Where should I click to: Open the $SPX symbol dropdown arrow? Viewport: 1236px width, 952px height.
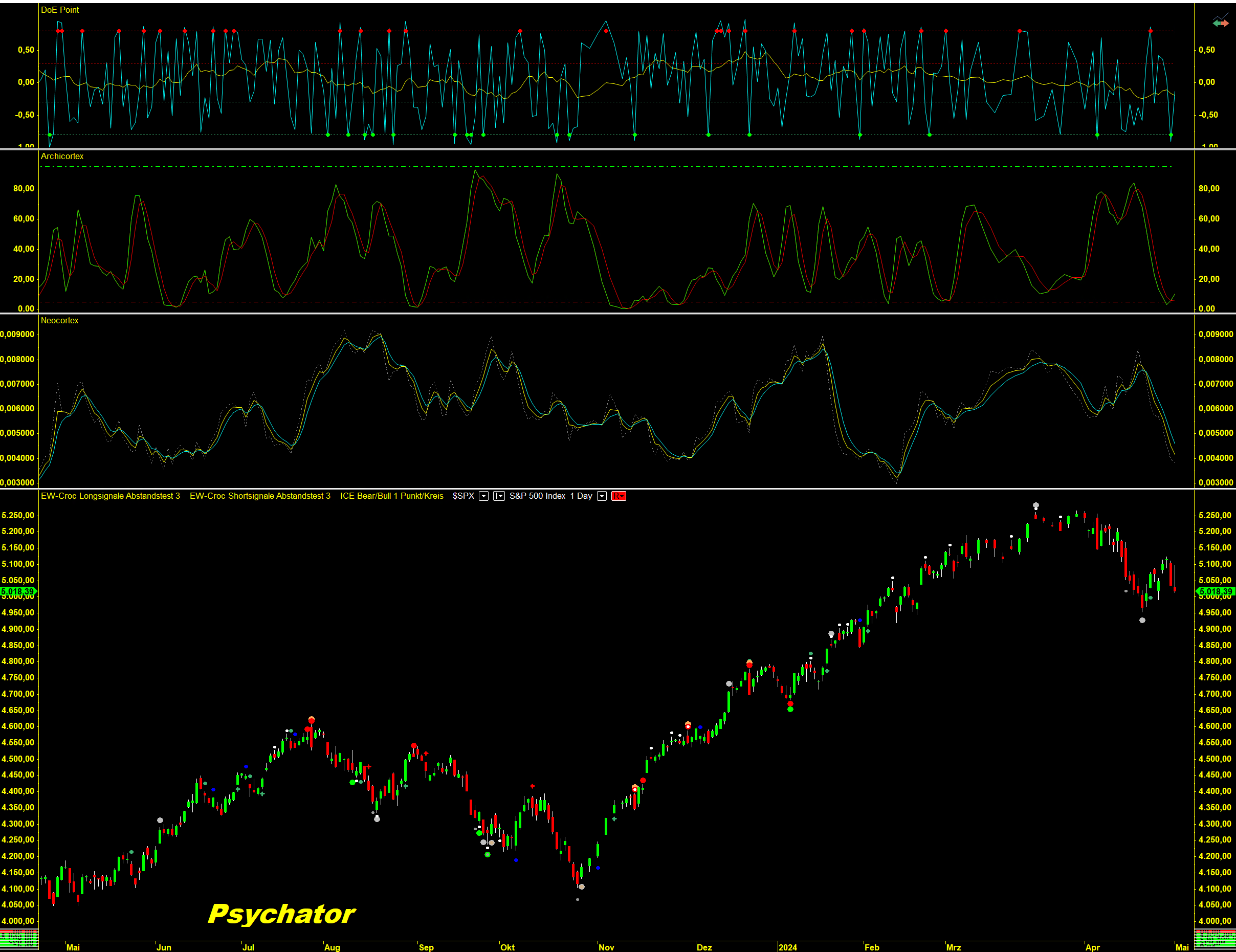(484, 496)
